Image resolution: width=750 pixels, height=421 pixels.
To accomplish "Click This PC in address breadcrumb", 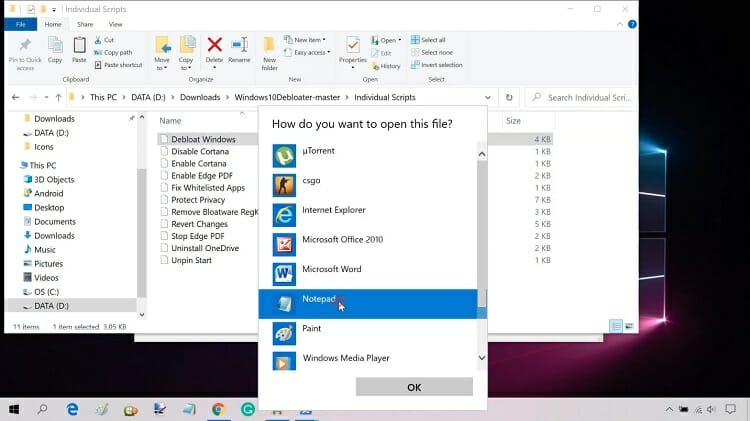I will pyautogui.click(x=103, y=97).
